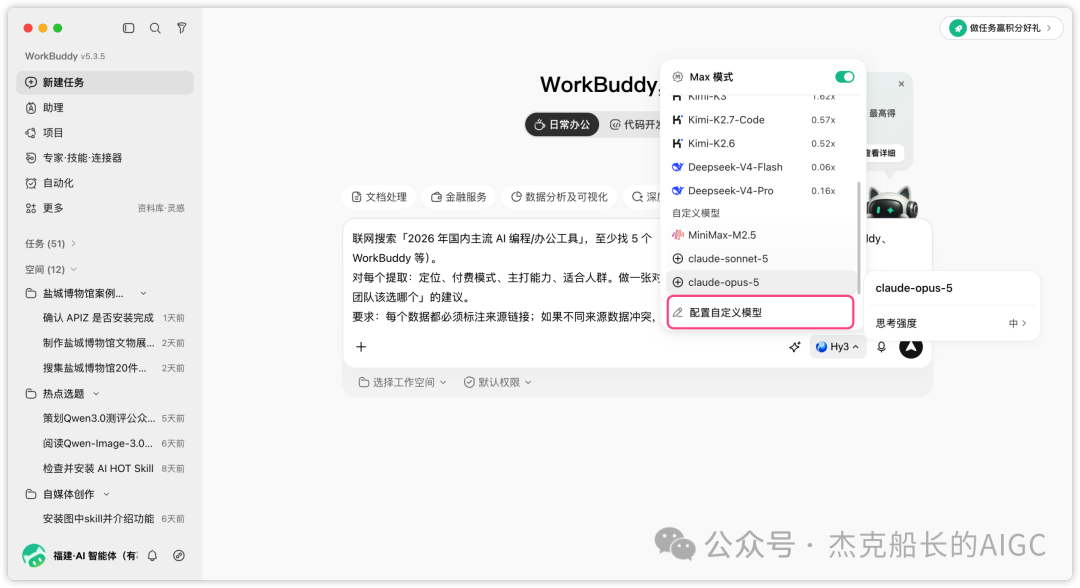
Task: Open 配置自定义模型 settings
Action: point(760,313)
